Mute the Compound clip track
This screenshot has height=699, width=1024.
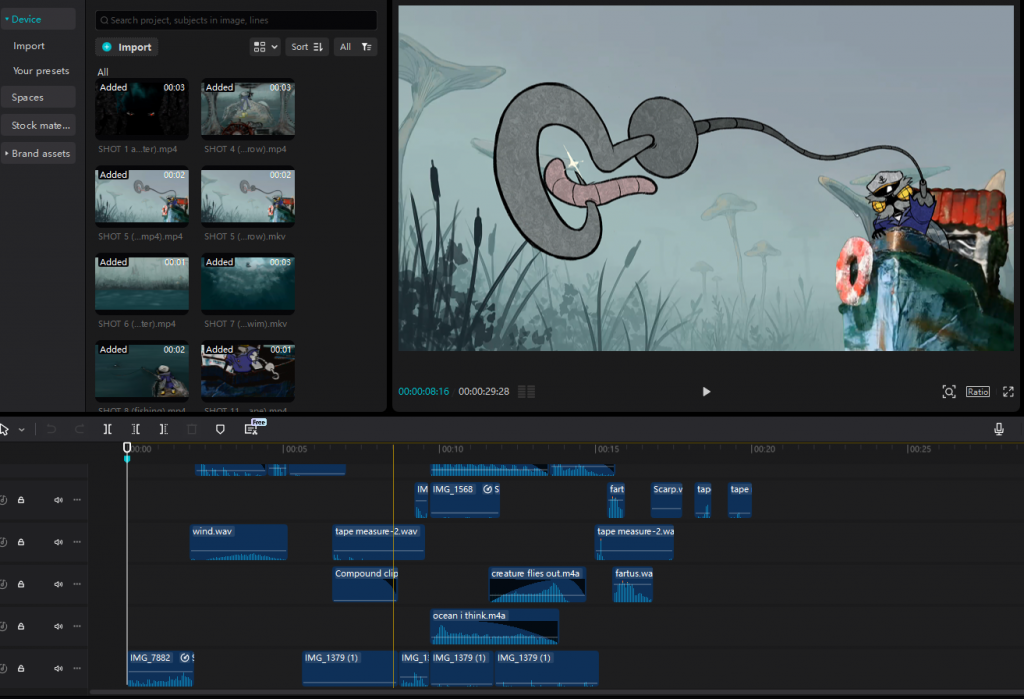coord(58,584)
